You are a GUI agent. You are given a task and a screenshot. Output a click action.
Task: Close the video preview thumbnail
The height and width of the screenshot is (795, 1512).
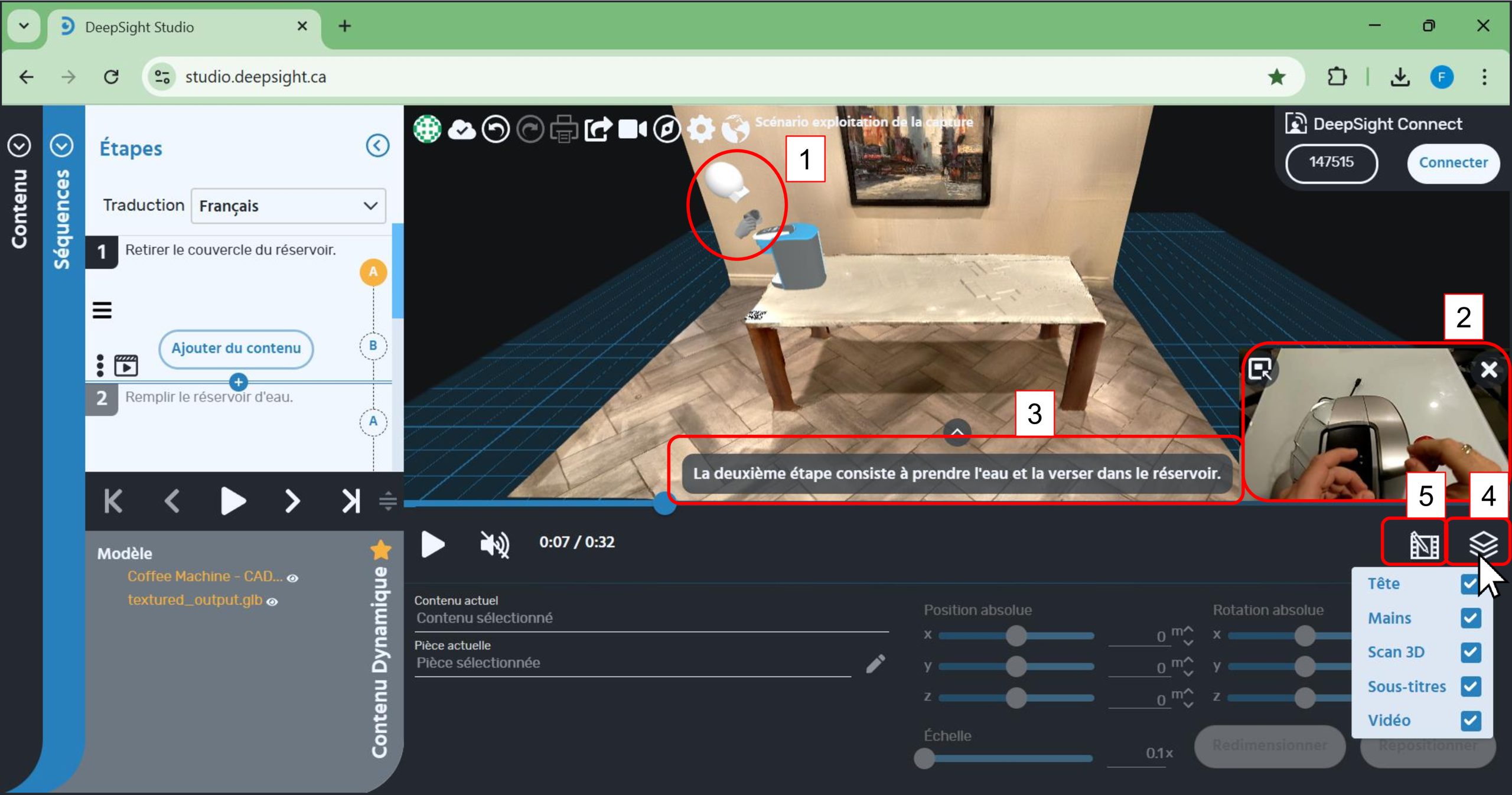click(x=1489, y=370)
